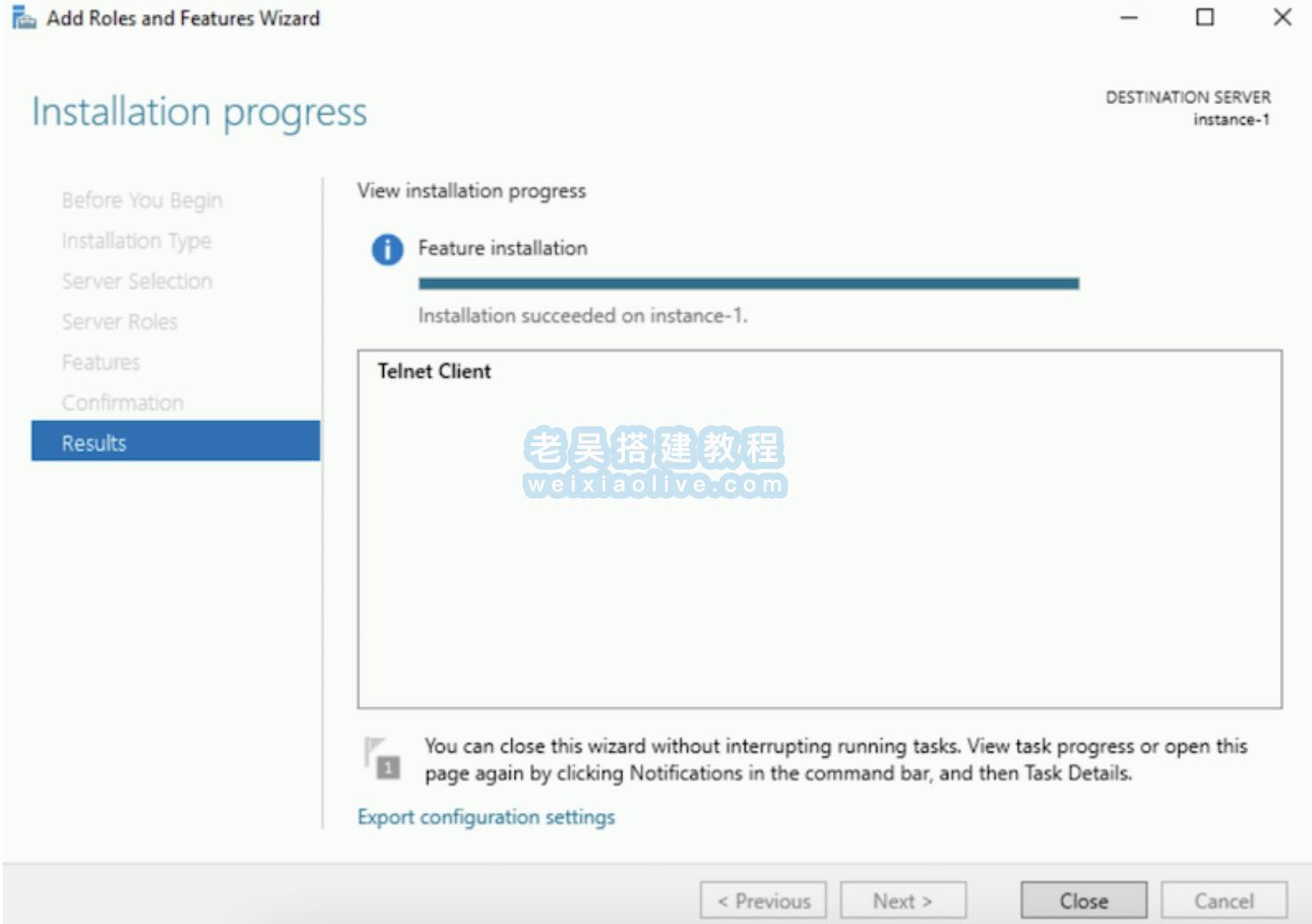
Task: Click the Add Roles wizard title icon
Action: click(x=23, y=18)
